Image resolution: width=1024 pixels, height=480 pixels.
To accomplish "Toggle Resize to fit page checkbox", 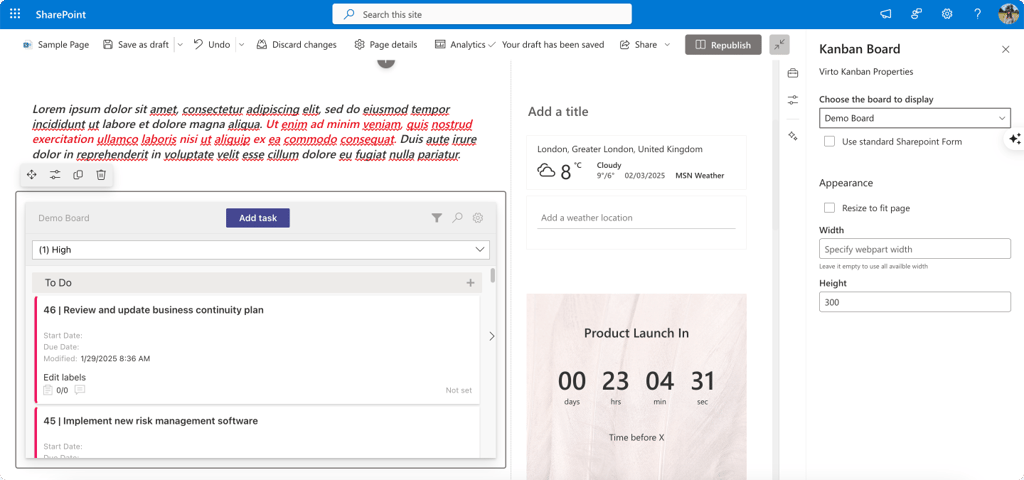I will click(x=829, y=208).
